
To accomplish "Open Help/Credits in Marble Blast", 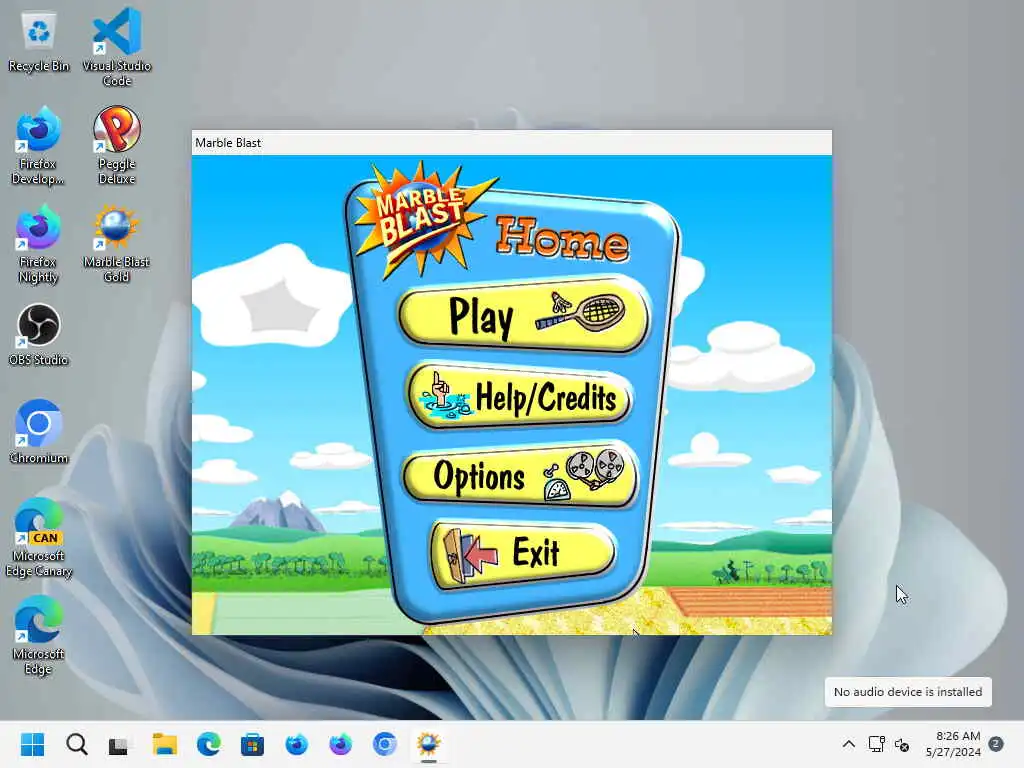I will (x=520, y=396).
